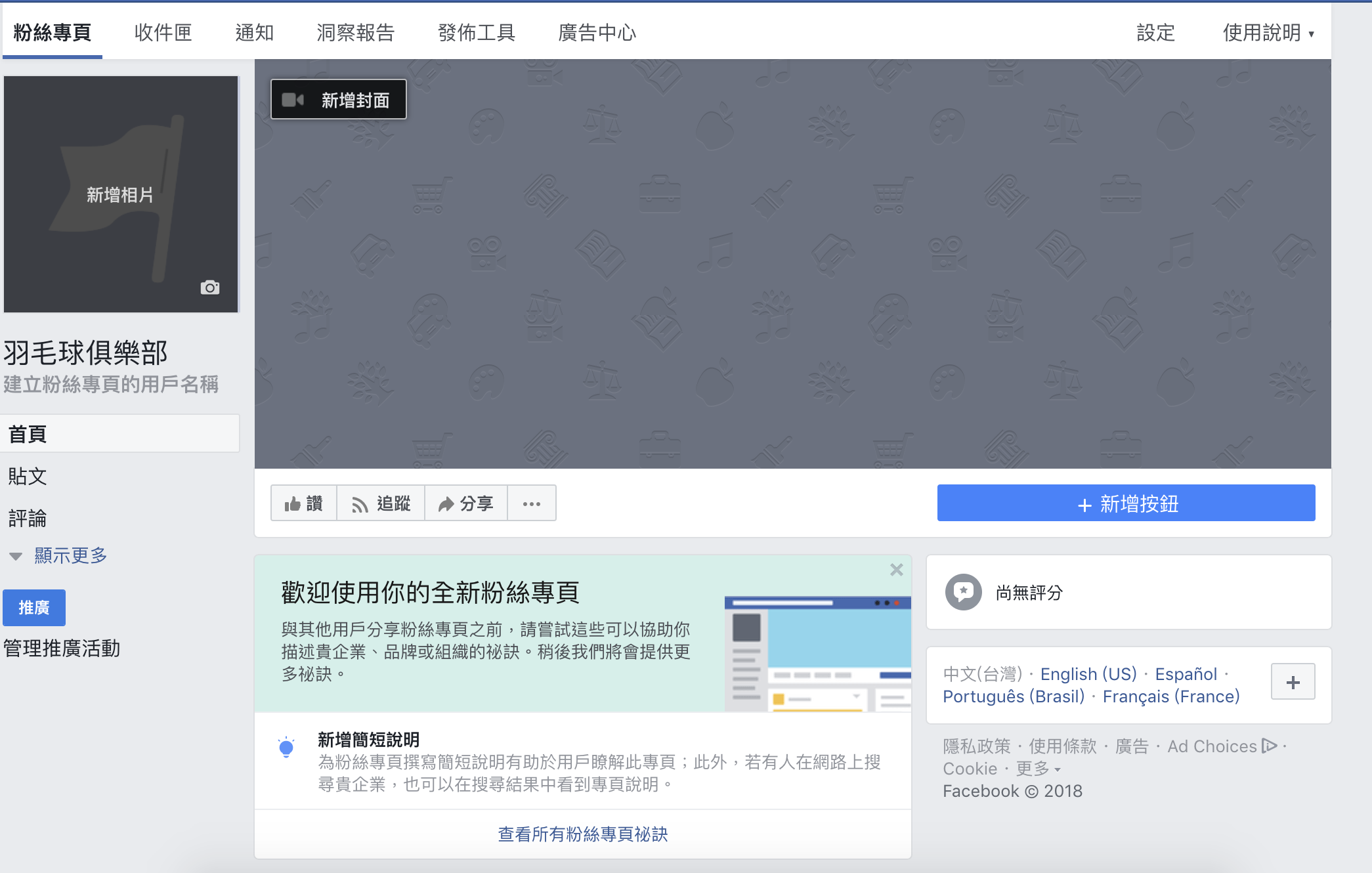Switch to the 收件匣 tab
The height and width of the screenshot is (873, 1372).
(x=163, y=32)
